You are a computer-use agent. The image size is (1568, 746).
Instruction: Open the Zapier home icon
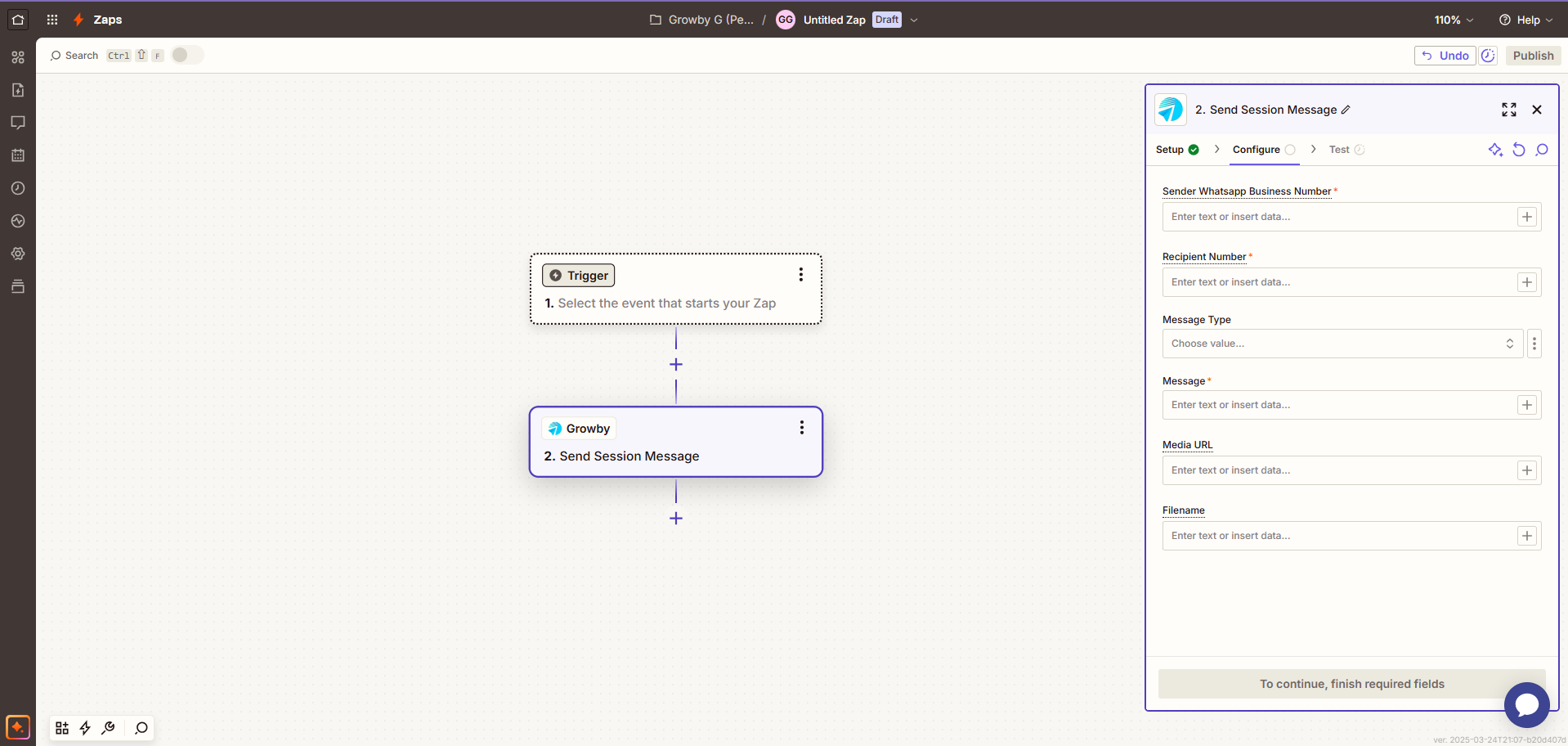pyautogui.click(x=18, y=20)
